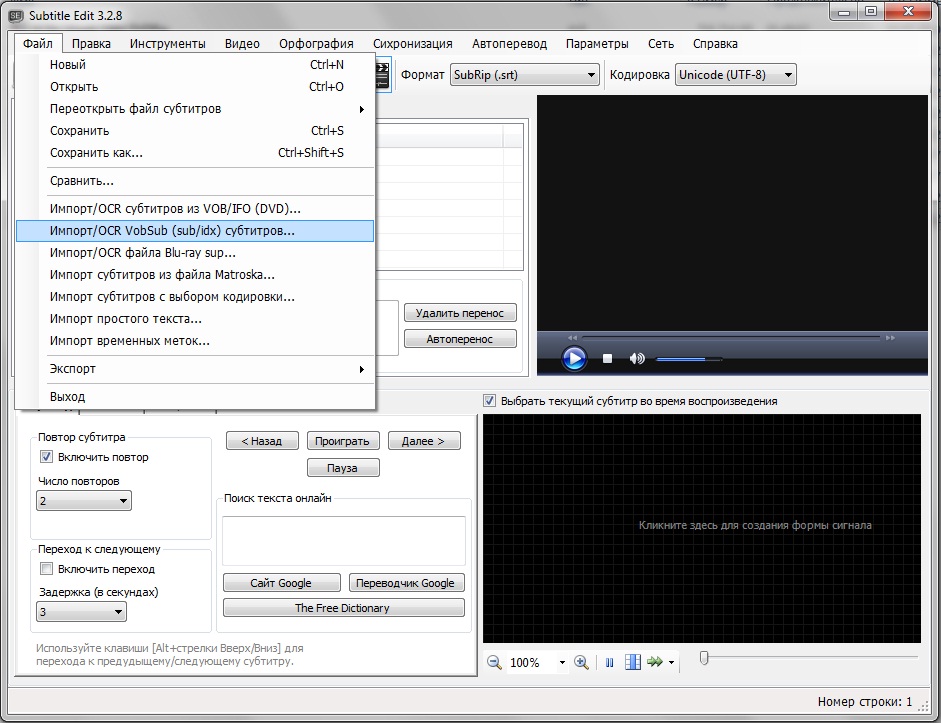
Task: Click the video volume slider
Action: point(688,359)
